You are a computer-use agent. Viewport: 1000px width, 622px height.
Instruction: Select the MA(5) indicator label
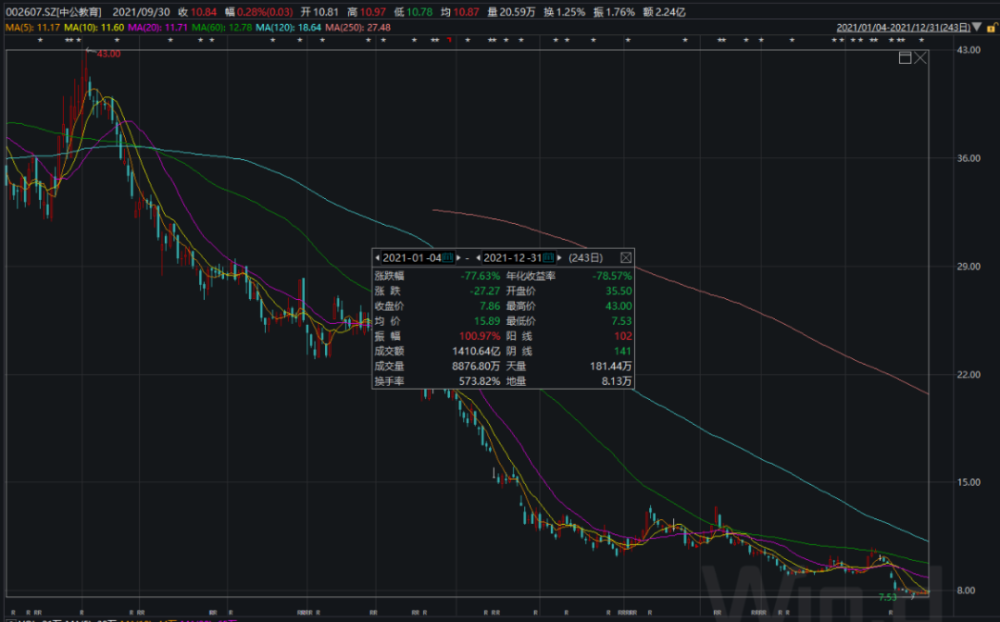33,27
